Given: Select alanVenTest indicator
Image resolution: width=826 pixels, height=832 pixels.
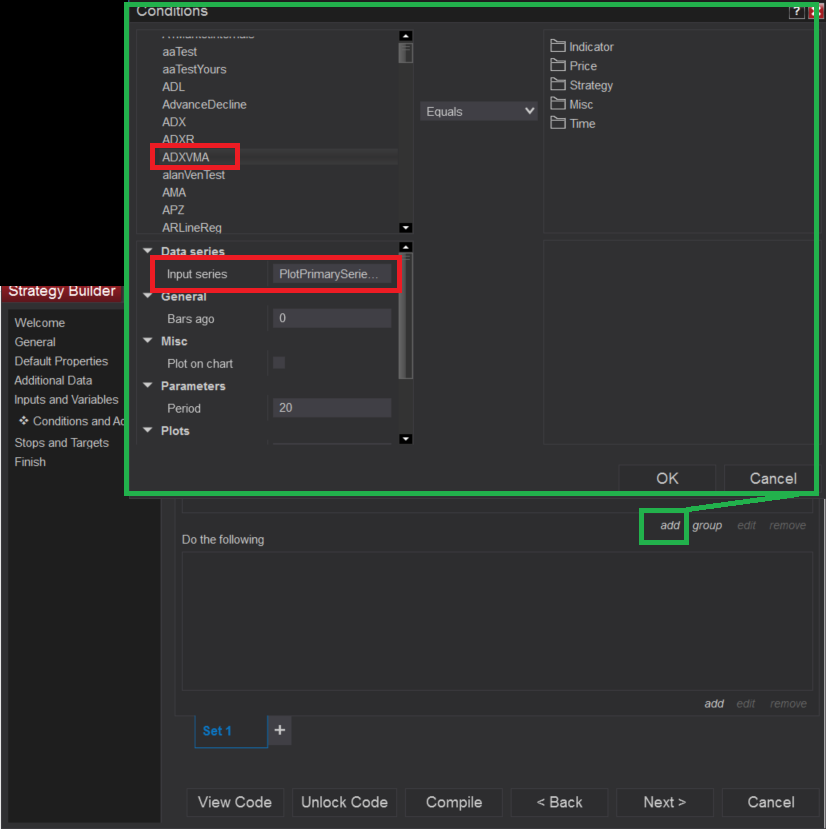Looking at the screenshot, I should pos(194,175).
